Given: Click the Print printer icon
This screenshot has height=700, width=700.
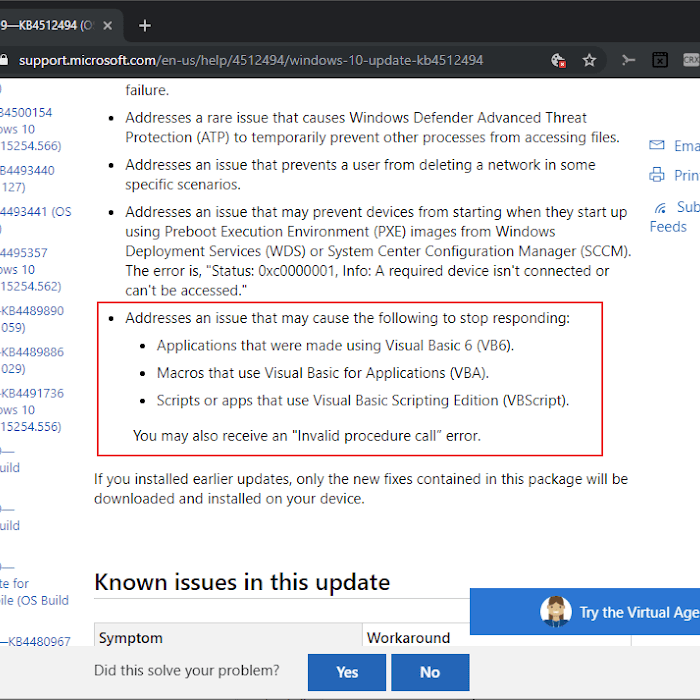Looking at the screenshot, I should tap(657, 175).
